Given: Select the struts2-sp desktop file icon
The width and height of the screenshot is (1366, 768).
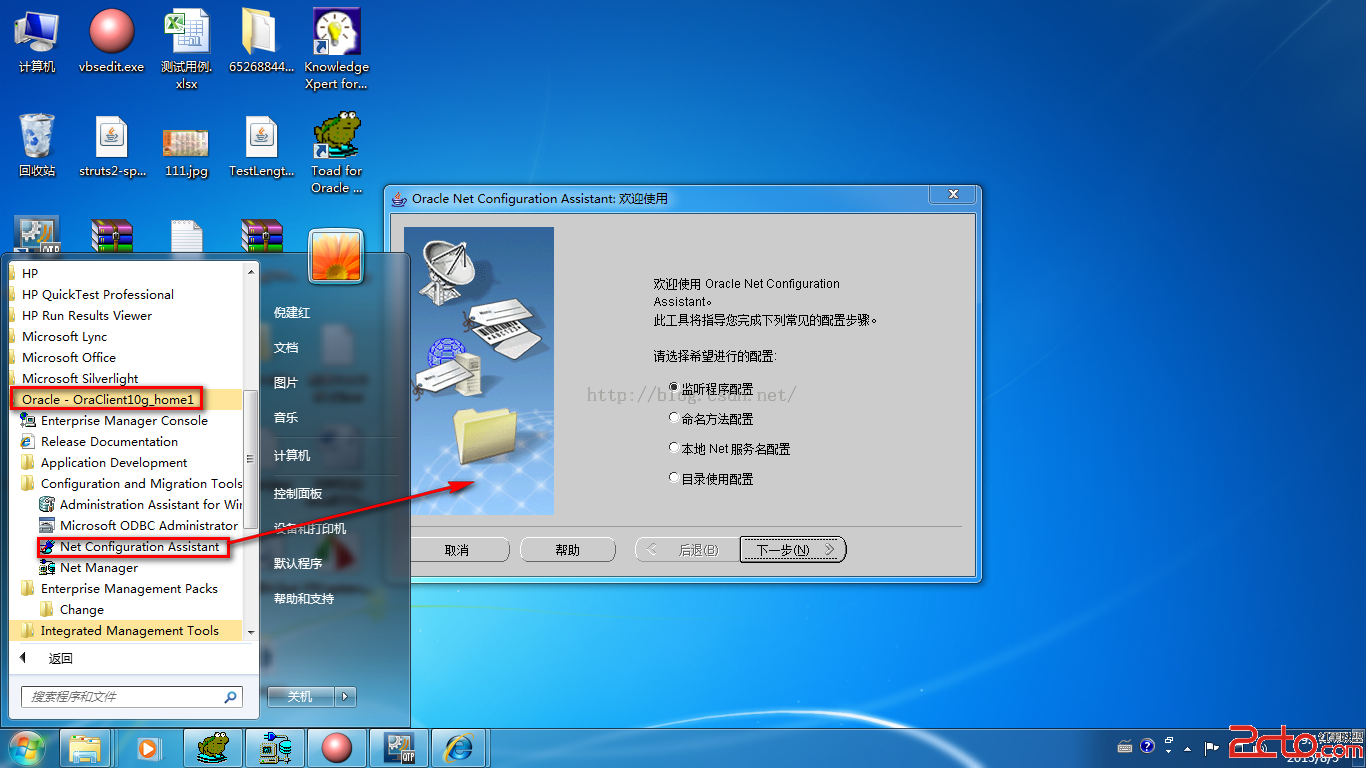Looking at the screenshot, I should [112, 146].
